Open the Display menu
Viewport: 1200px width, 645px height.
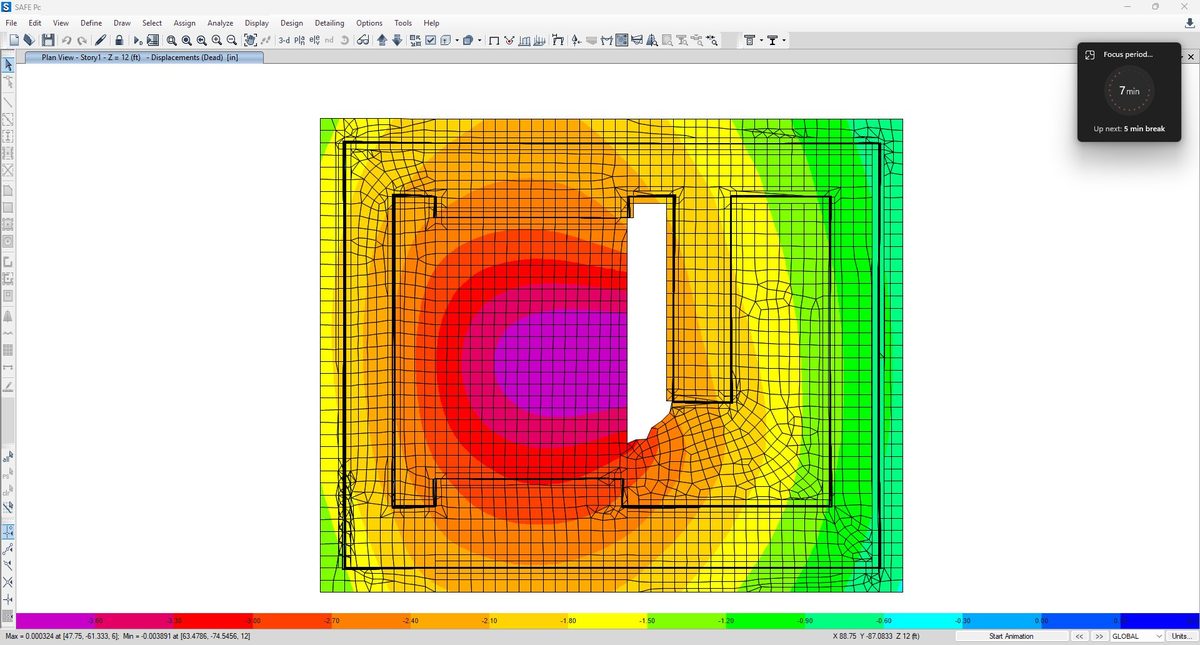[256, 22]
